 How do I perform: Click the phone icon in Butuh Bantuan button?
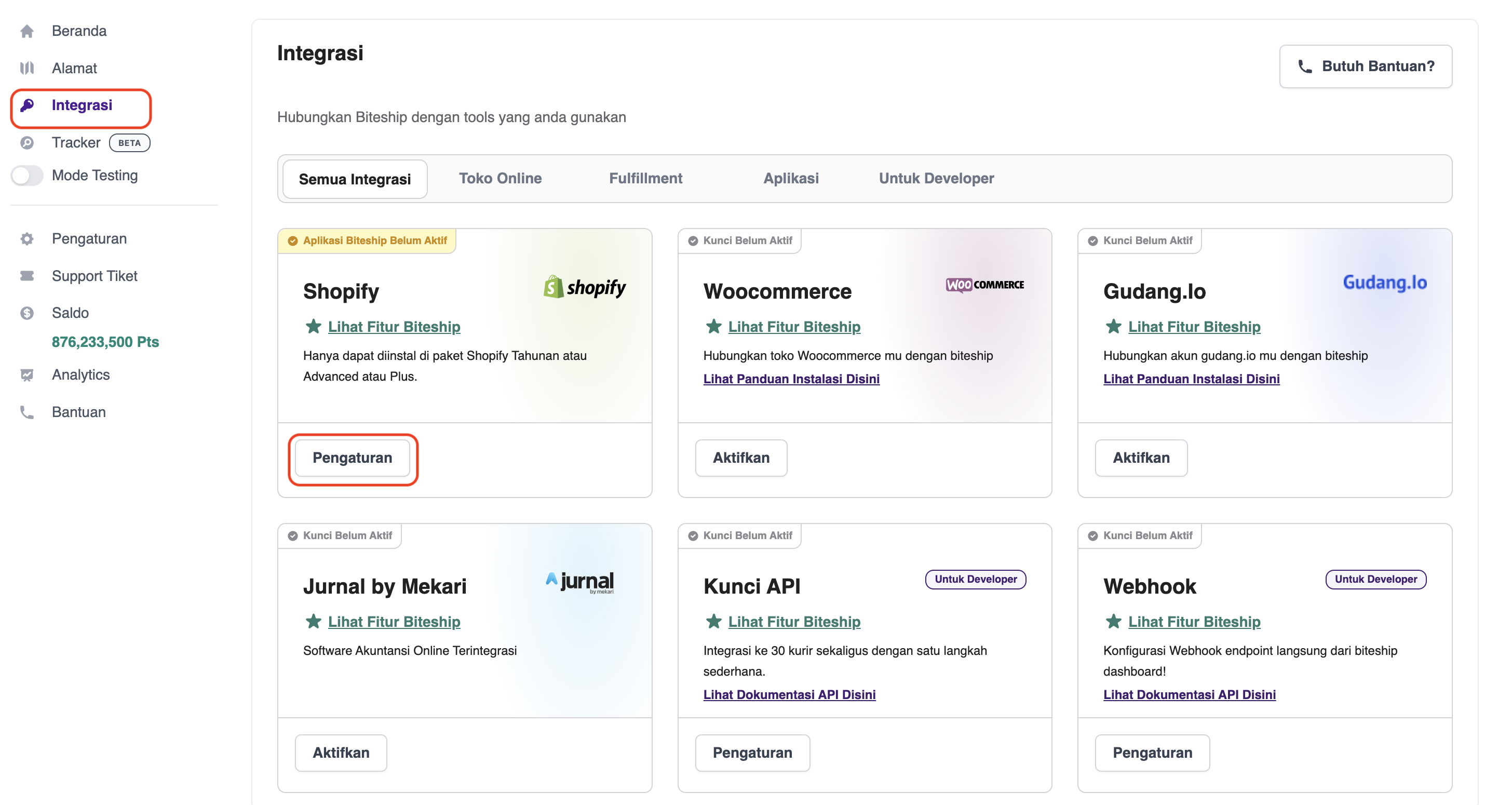point(1305,66)
